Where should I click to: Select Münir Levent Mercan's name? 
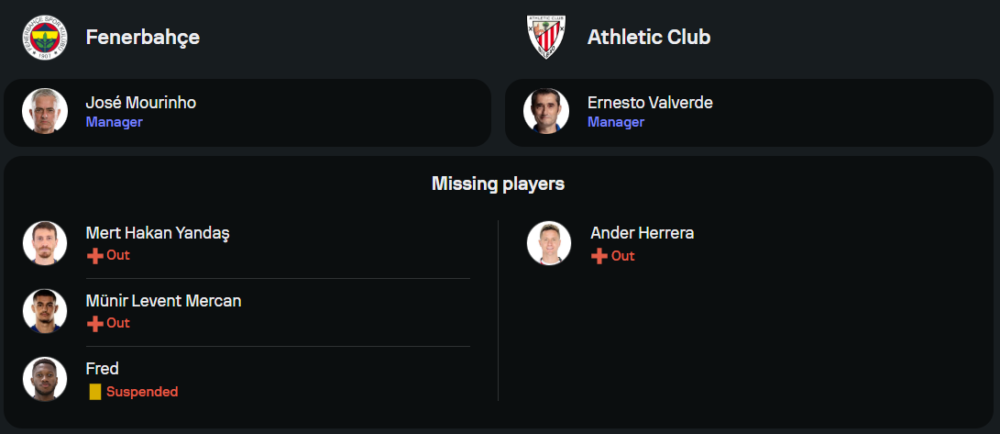click(x=163, y=301)
